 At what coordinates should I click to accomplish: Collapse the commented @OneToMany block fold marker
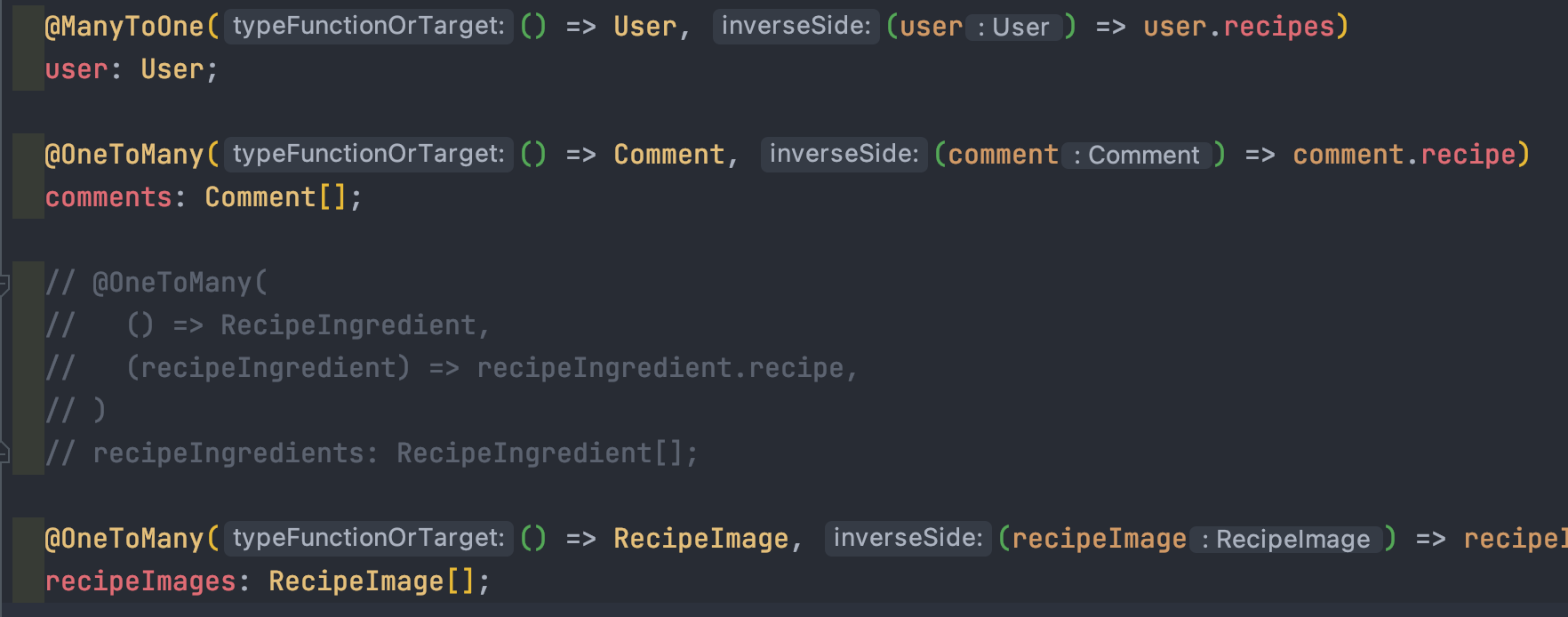(4, 284)
